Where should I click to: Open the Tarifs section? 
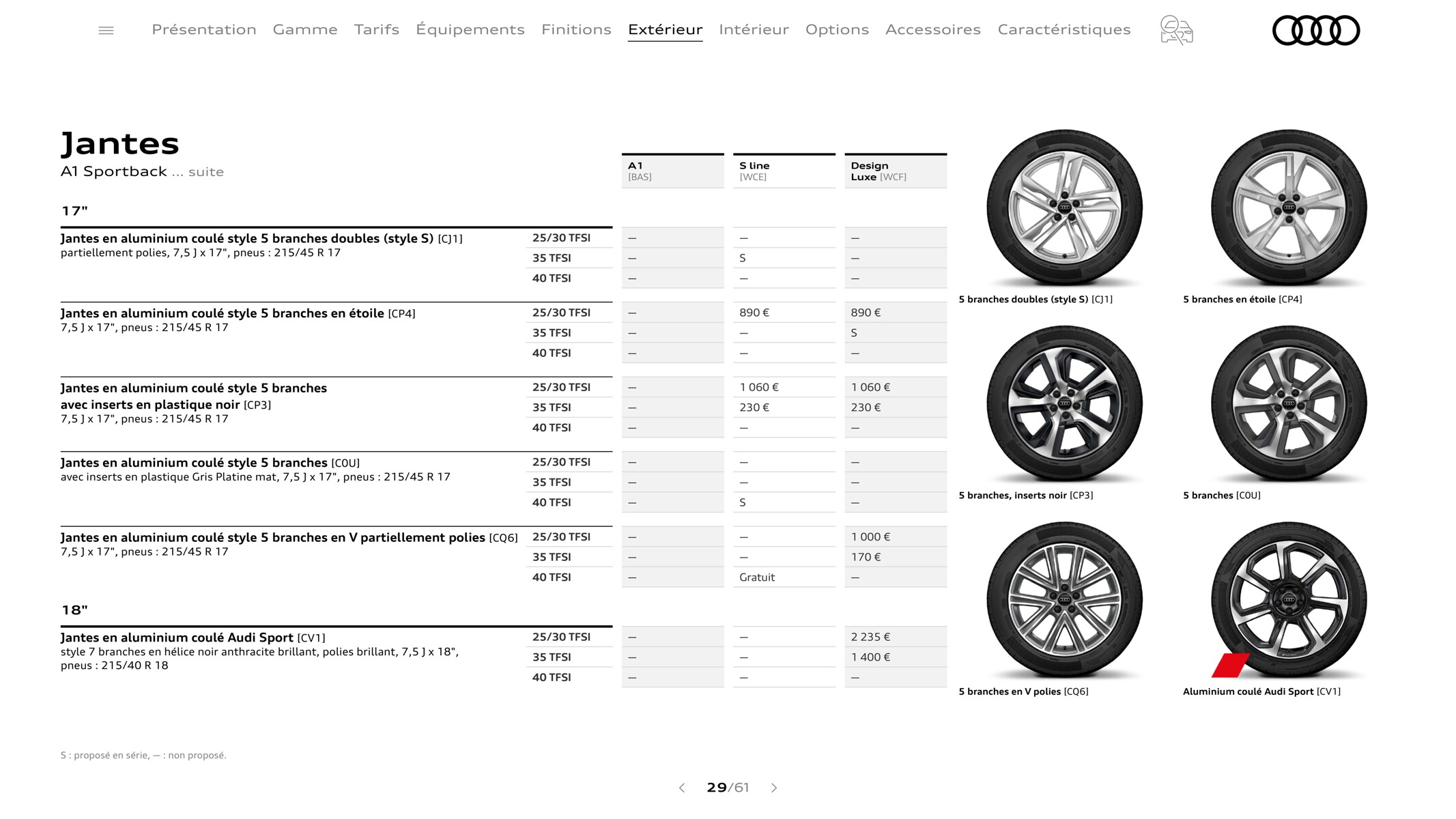coord(377,29)
